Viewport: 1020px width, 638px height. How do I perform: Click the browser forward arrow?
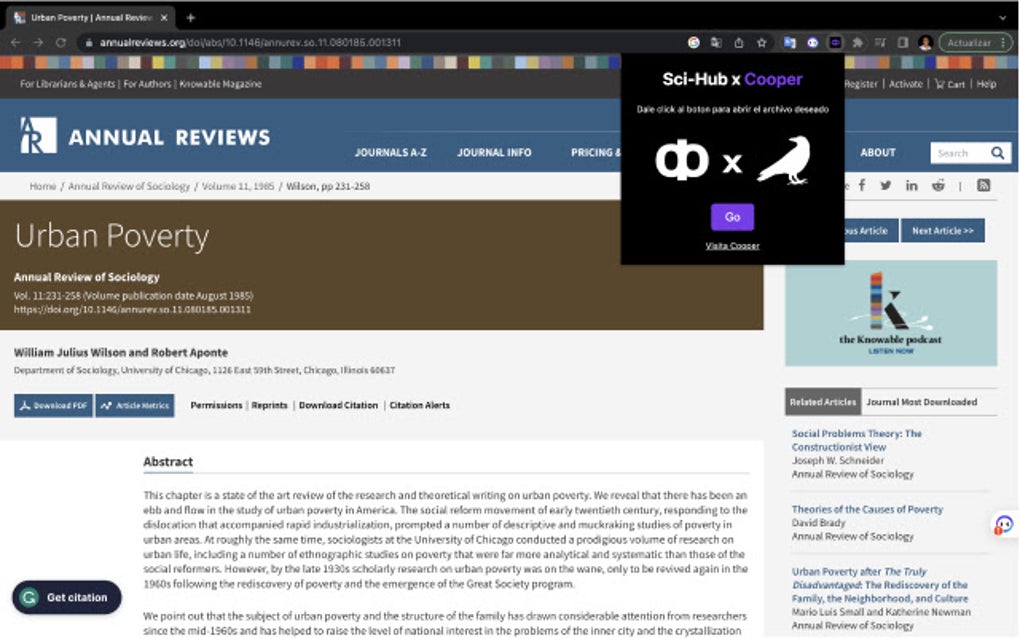(x=38, y=42)
